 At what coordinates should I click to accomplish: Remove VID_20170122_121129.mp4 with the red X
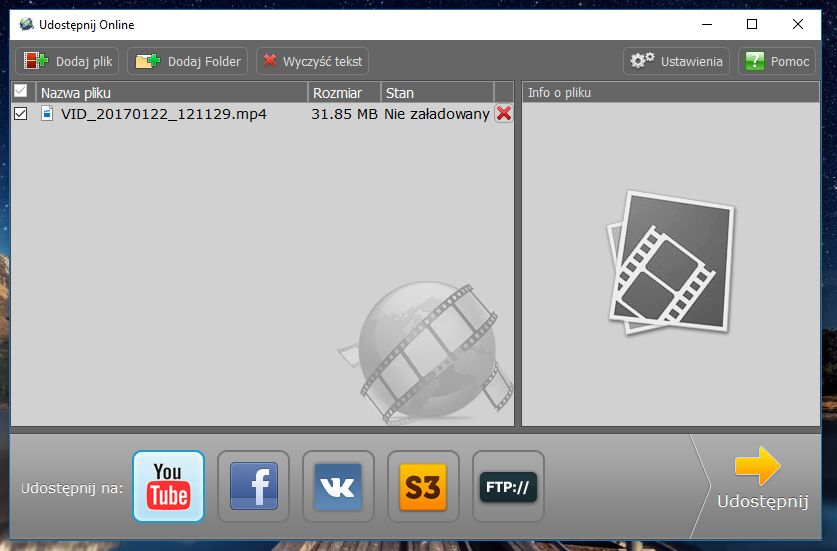pos(503,113)
